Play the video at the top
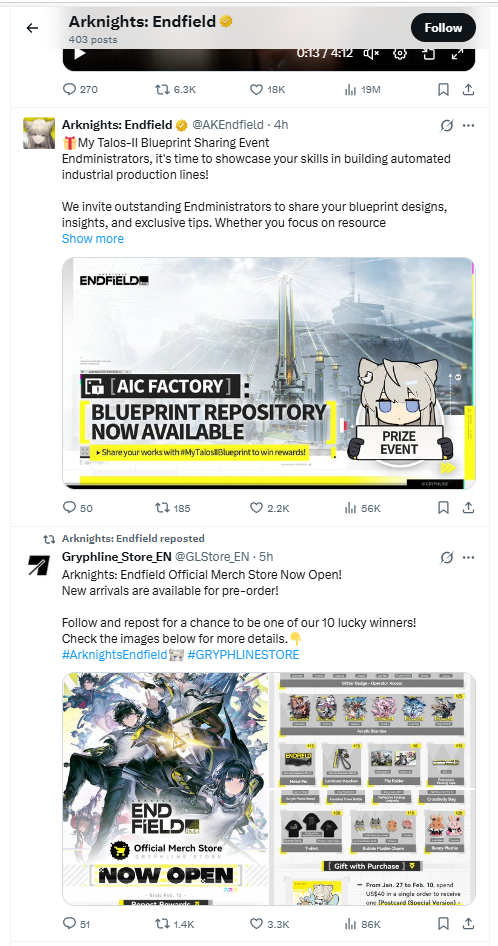 79,53
